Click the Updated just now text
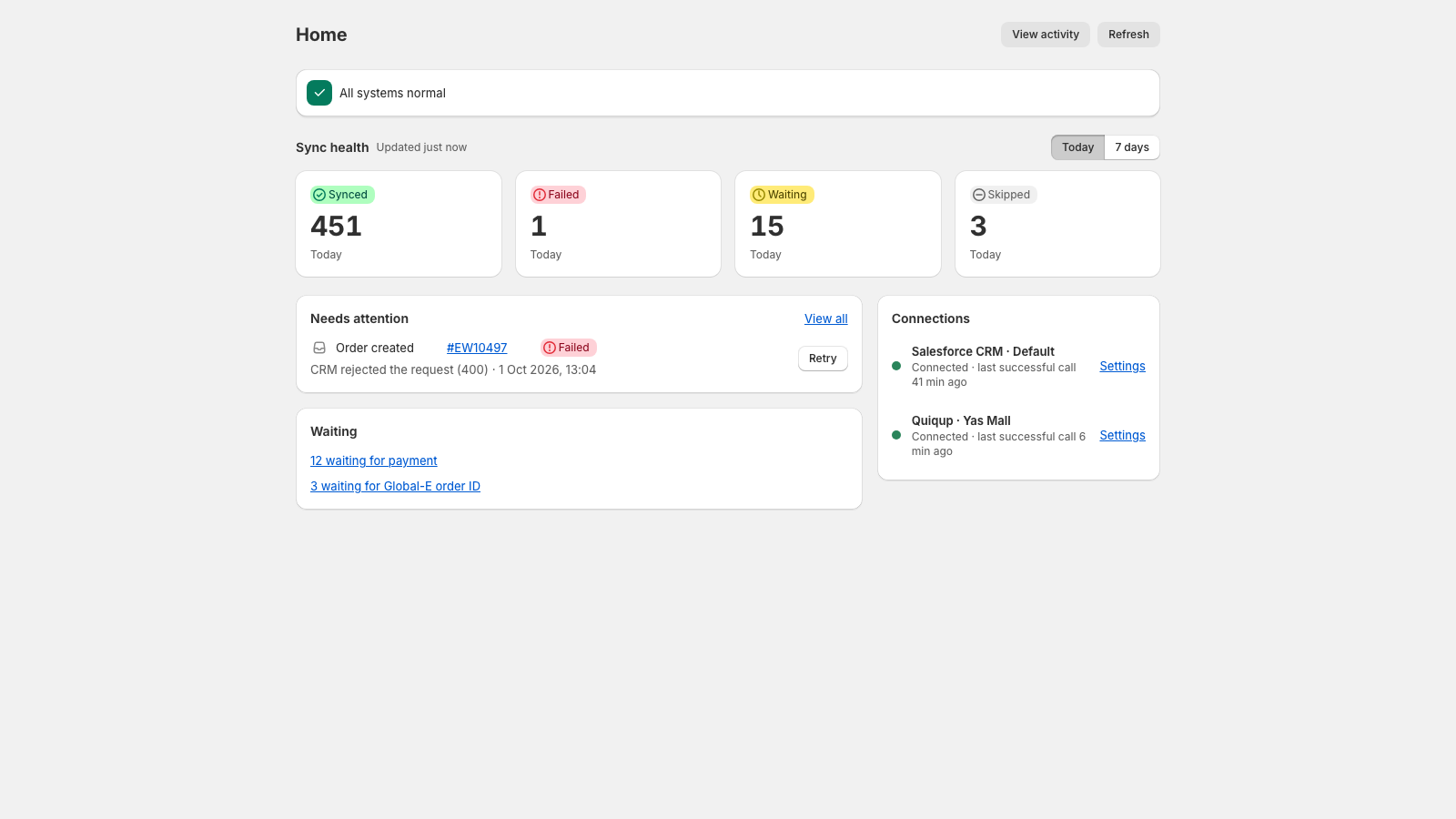This screenshot has width=1456, height=819. (x=421, y=147)
